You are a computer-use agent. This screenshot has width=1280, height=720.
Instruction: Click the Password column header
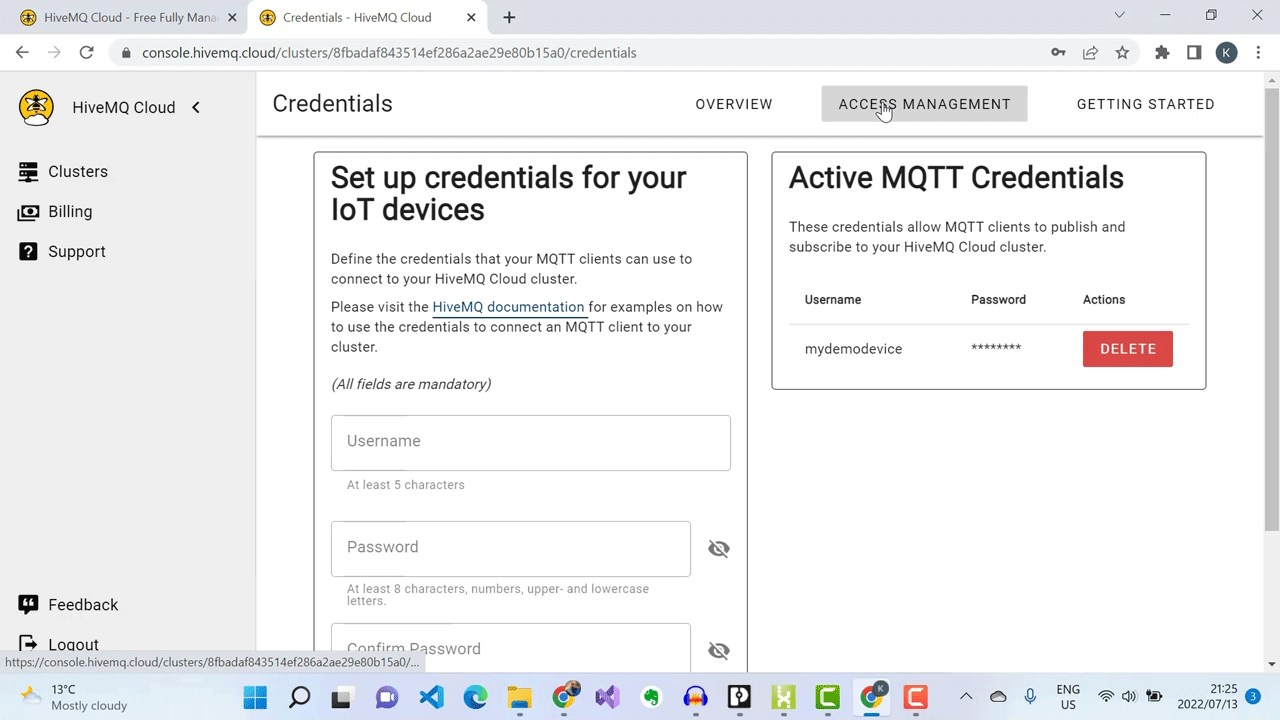click(998, 300)
